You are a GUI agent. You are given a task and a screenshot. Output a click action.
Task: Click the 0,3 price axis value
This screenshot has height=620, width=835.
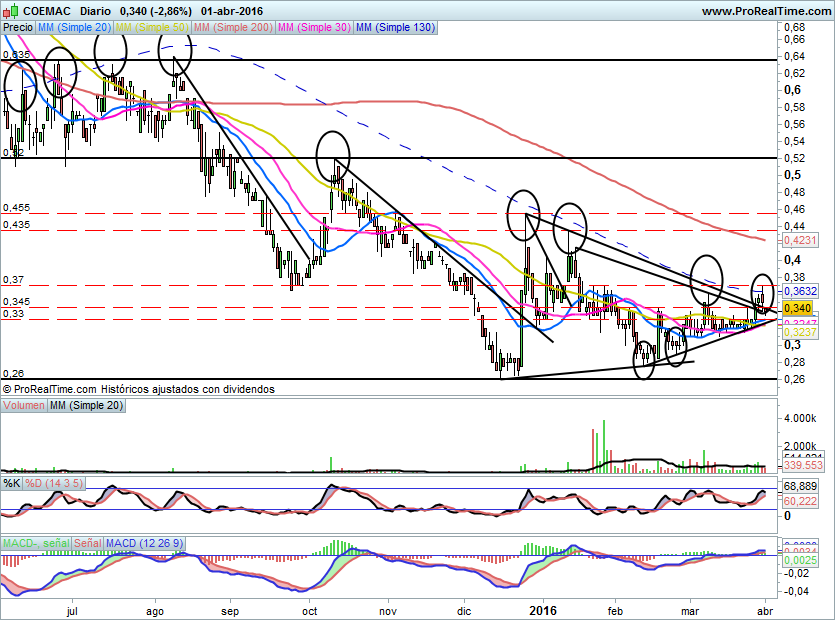pos(792,345)
